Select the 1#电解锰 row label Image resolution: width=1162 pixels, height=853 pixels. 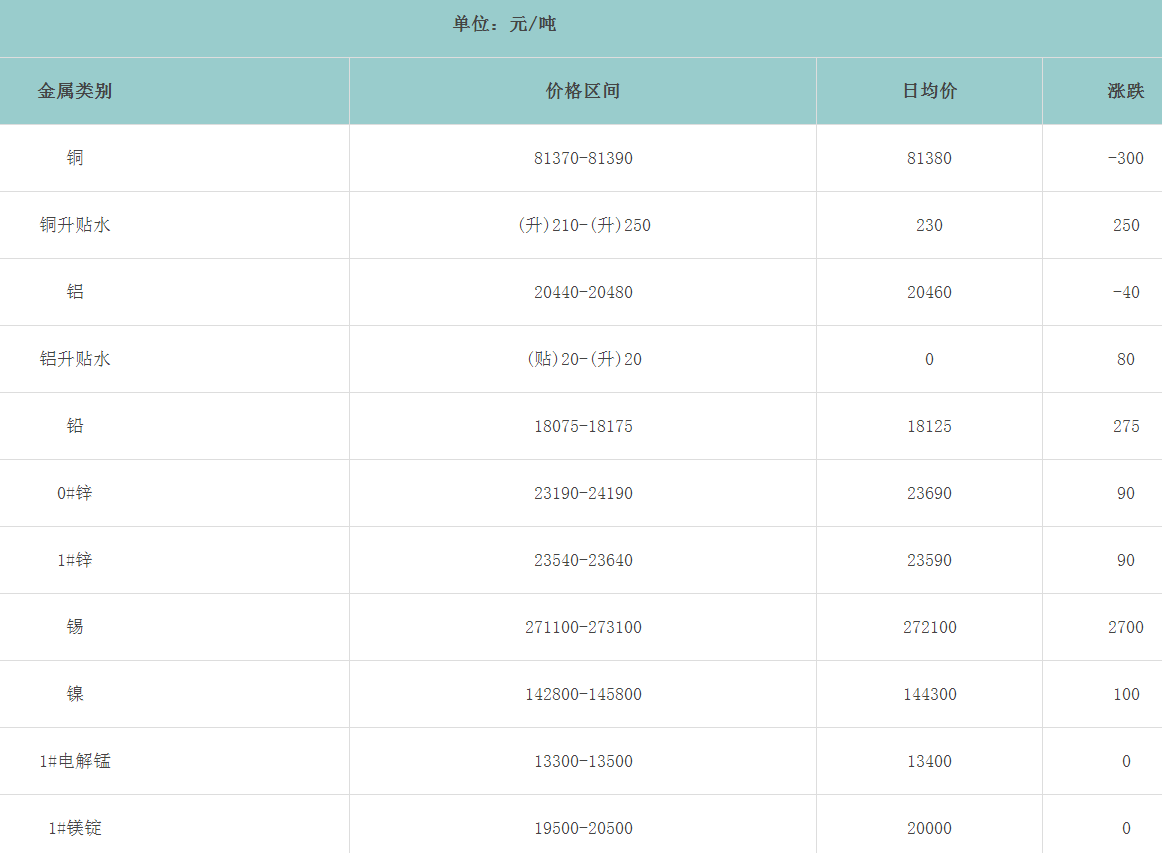tap(75, 761)
